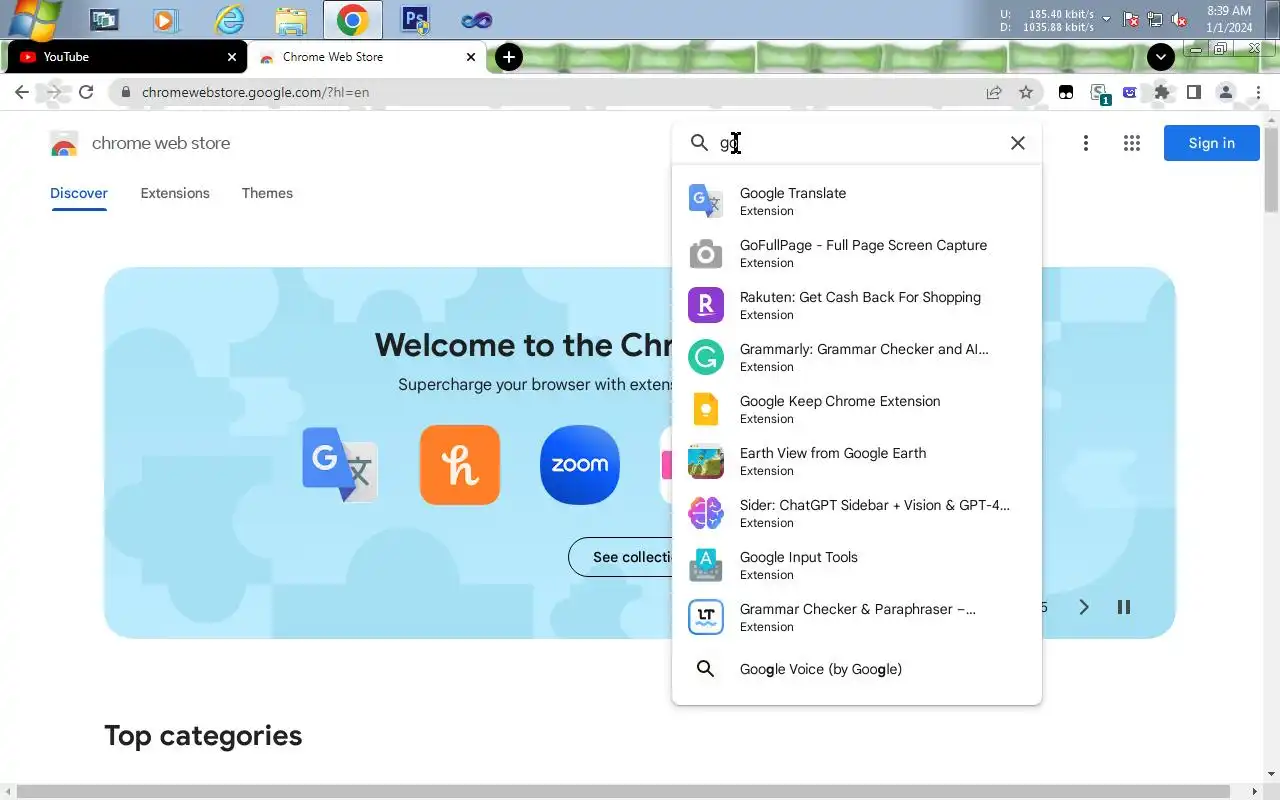Go to next banner slide arrow
The height and width of the screenshot is (800, 1280).
click(1084, 607)
